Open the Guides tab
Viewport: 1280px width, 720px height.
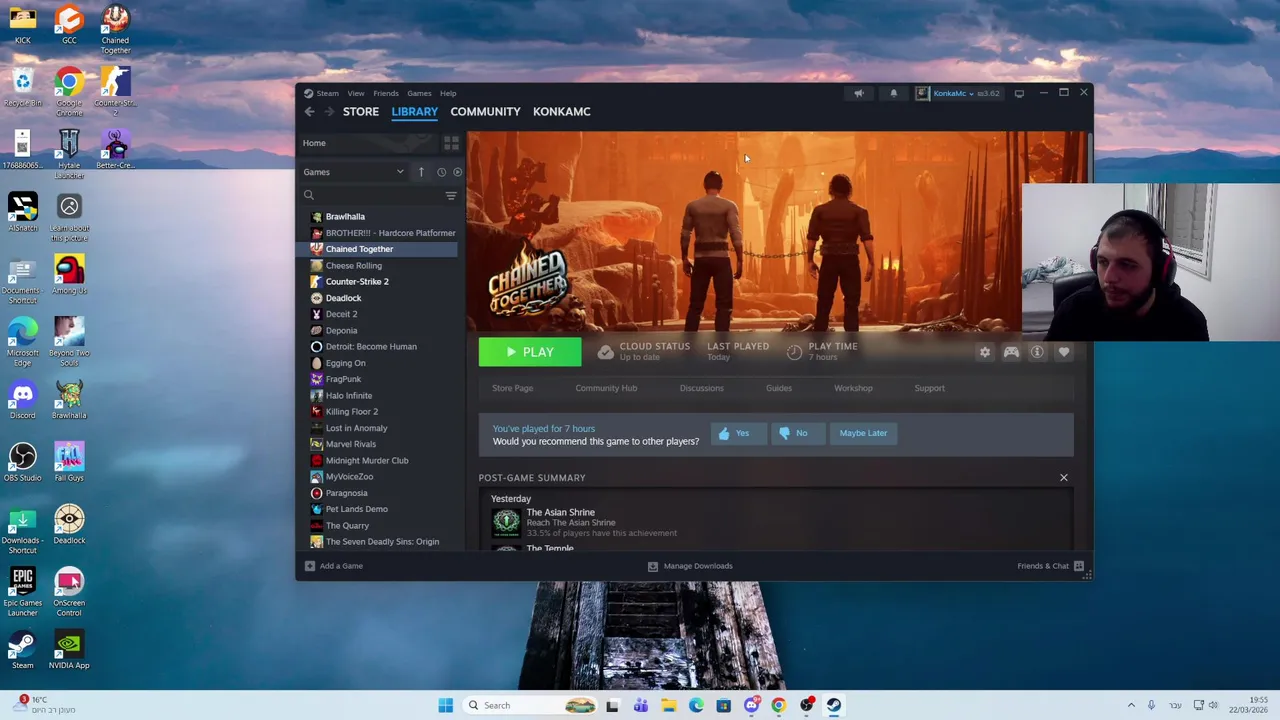coord(779,388)
